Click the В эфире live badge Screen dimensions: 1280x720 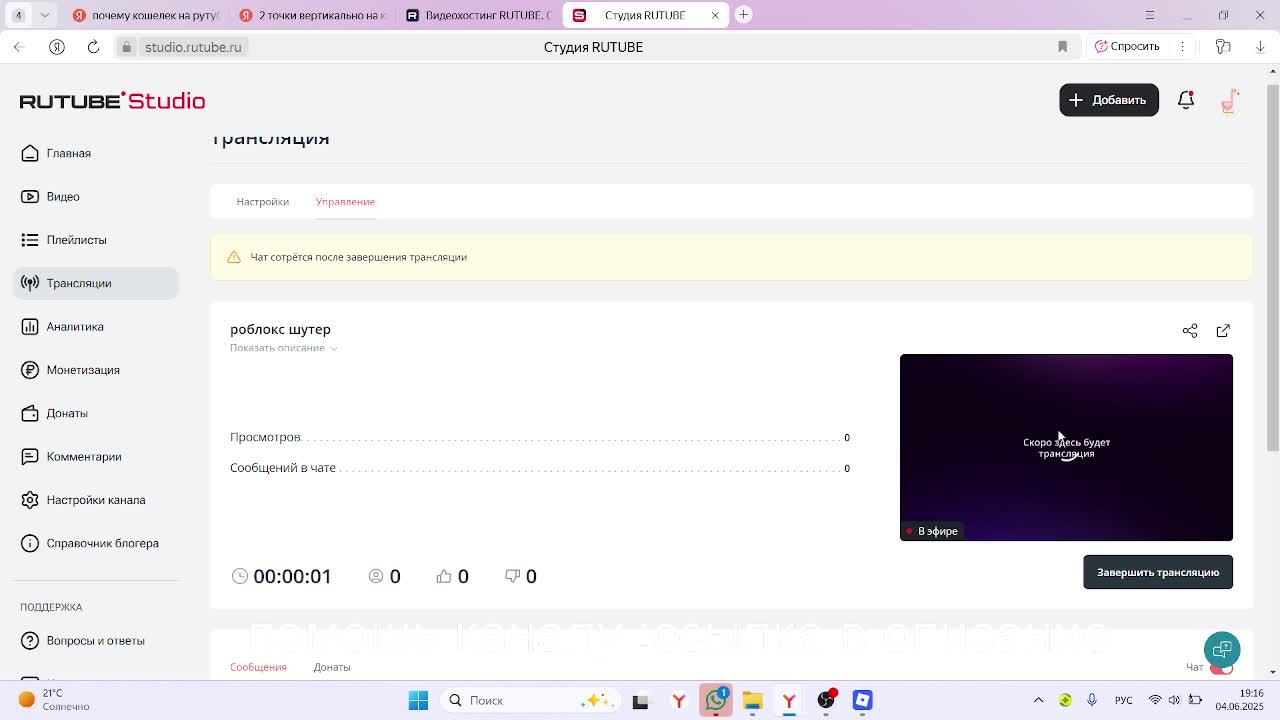(932, 531)
